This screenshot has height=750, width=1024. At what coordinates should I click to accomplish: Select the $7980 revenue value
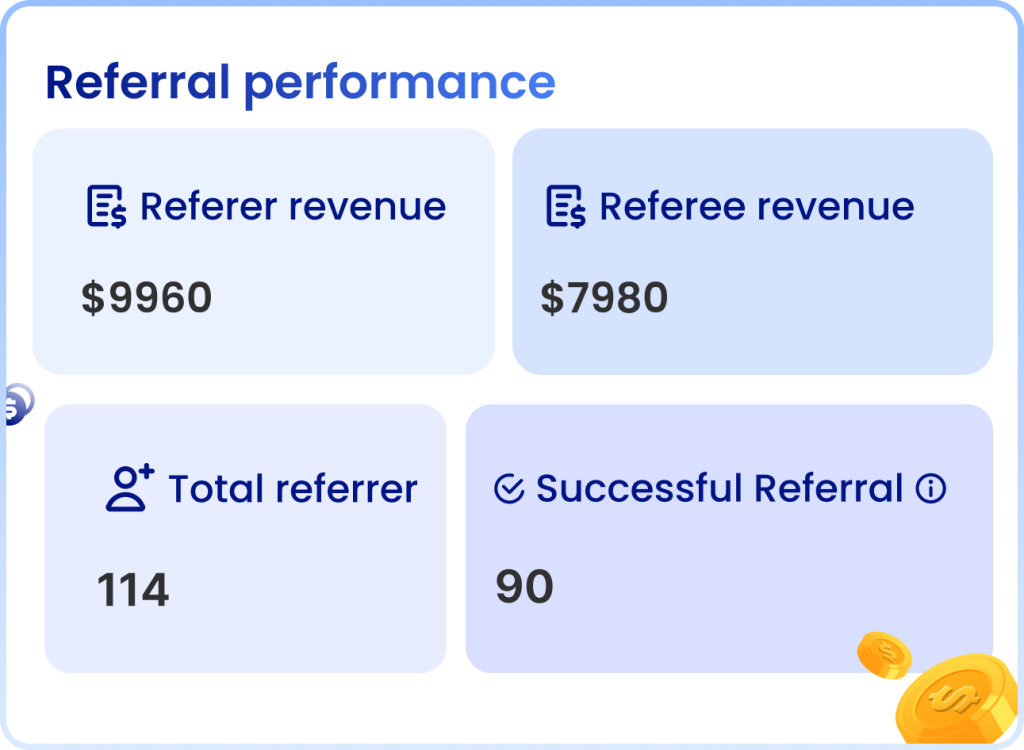click(x=604, y=297)
